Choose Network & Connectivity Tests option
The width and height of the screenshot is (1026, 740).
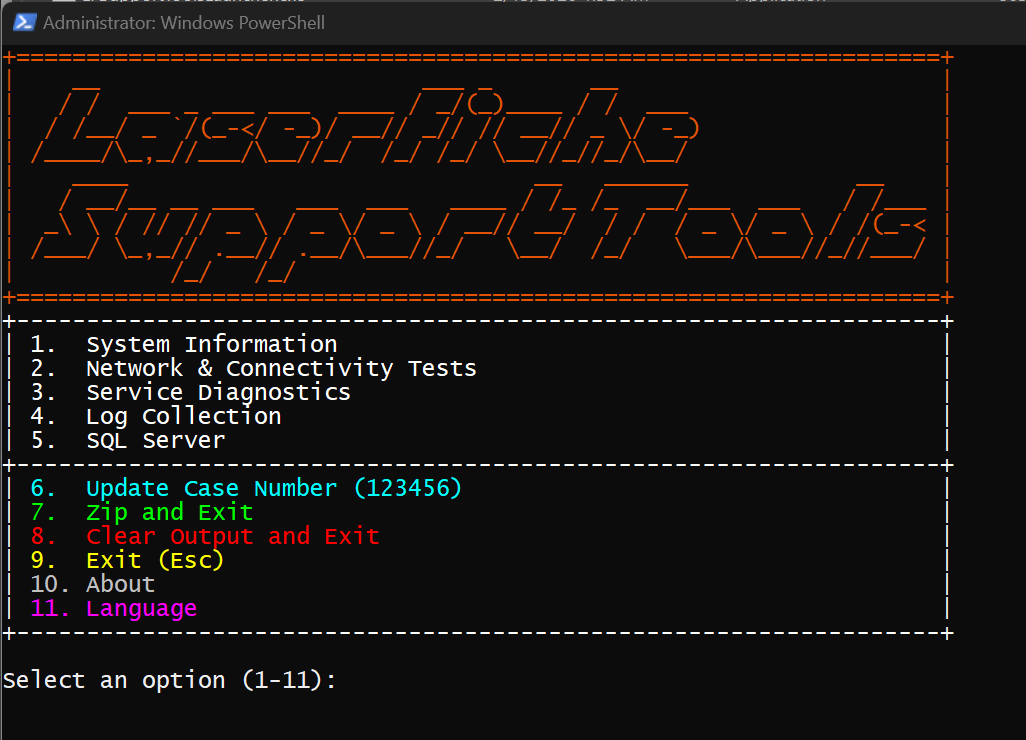pyautogui.click(x=281, y=369)
